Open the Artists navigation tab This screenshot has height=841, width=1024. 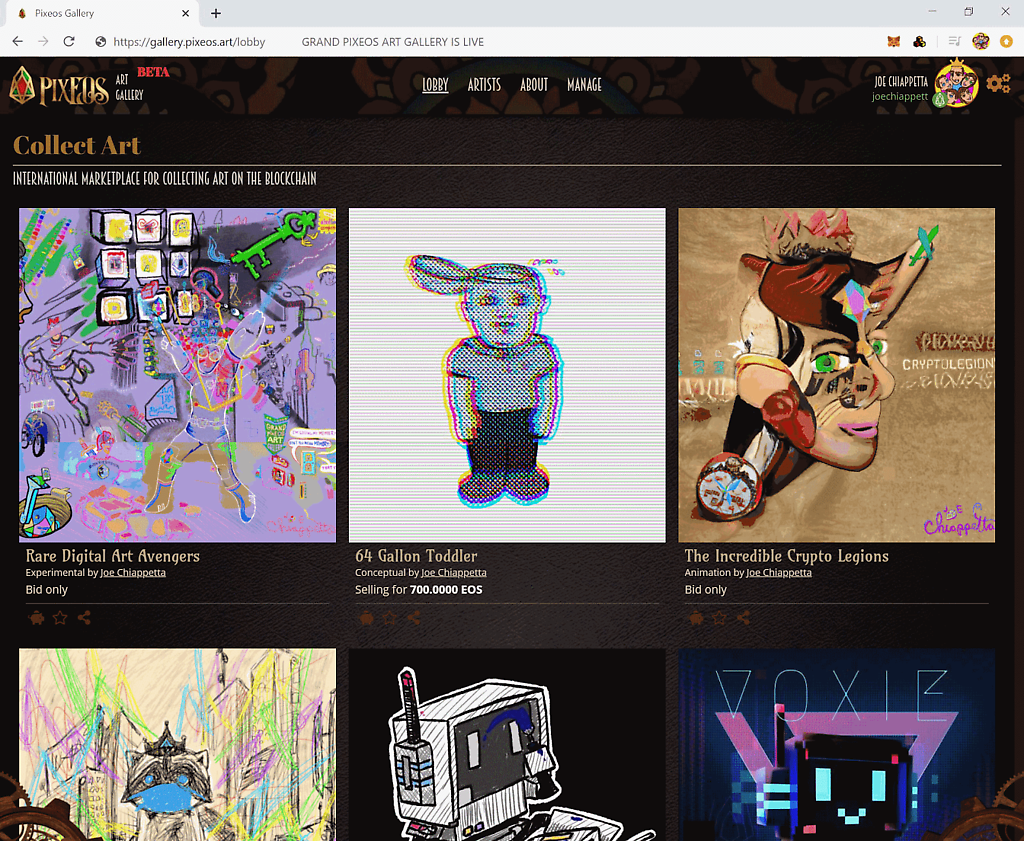click(x=484, y=85)
